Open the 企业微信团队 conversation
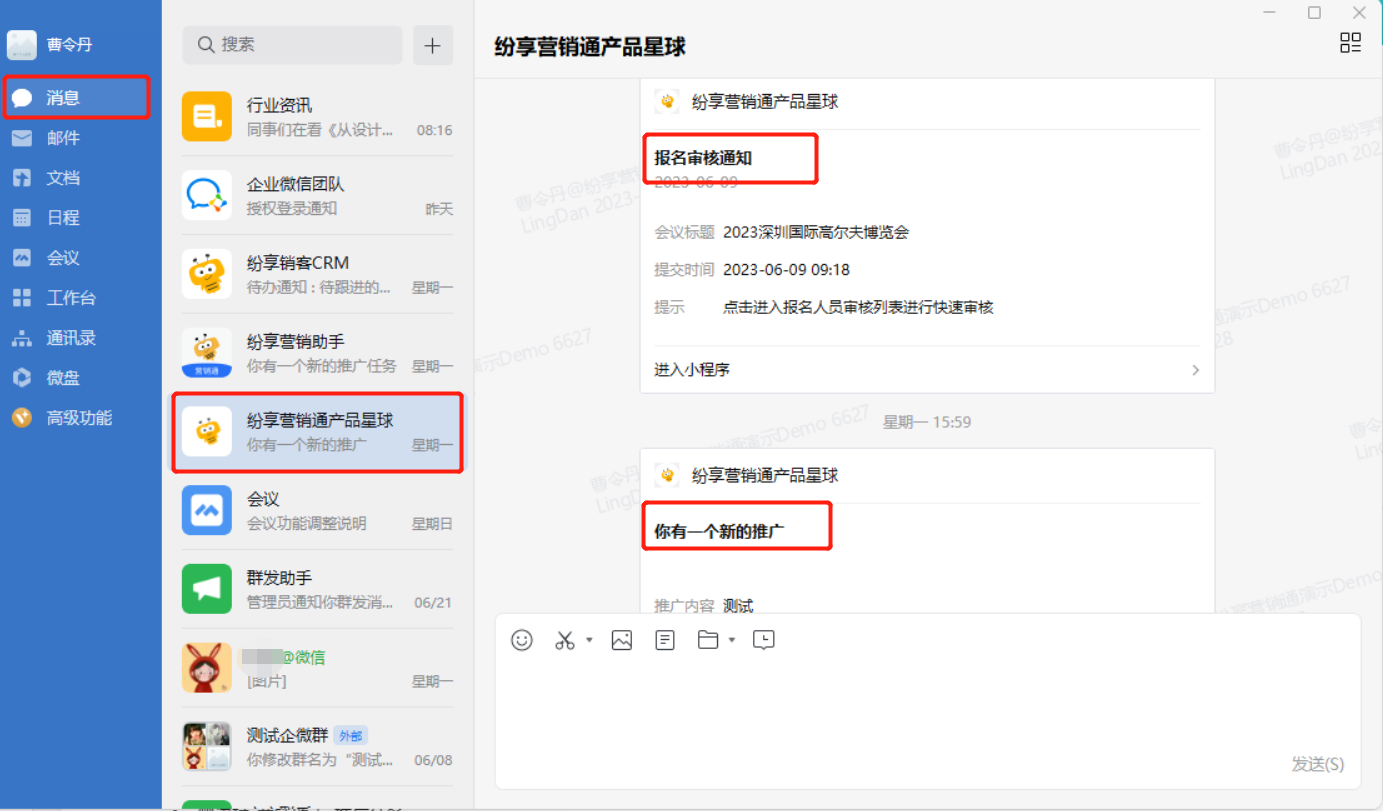This screenshot has width=1383, height=811. tap(317, 196)
